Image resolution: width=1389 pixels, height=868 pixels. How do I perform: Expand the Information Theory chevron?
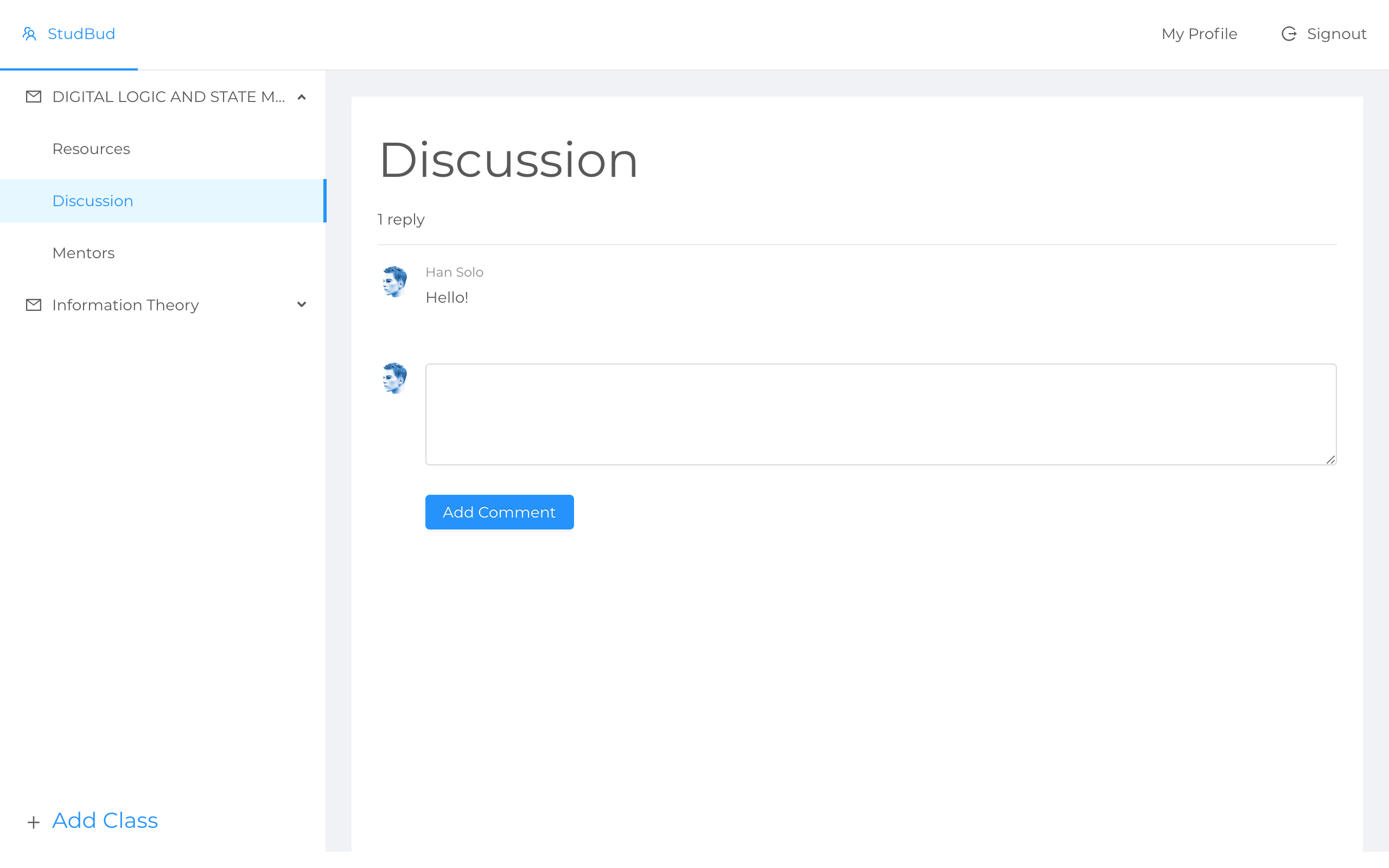tap(301, 305)
